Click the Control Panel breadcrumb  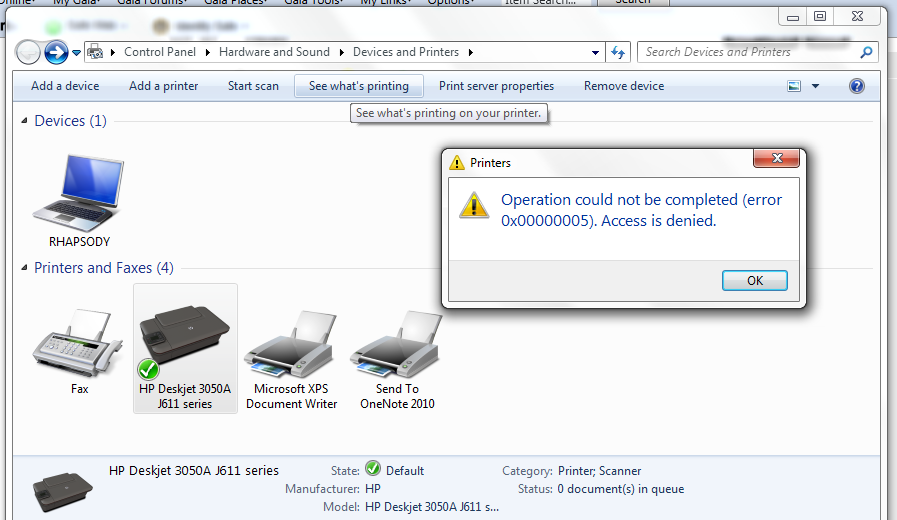[x=160, y=52]
